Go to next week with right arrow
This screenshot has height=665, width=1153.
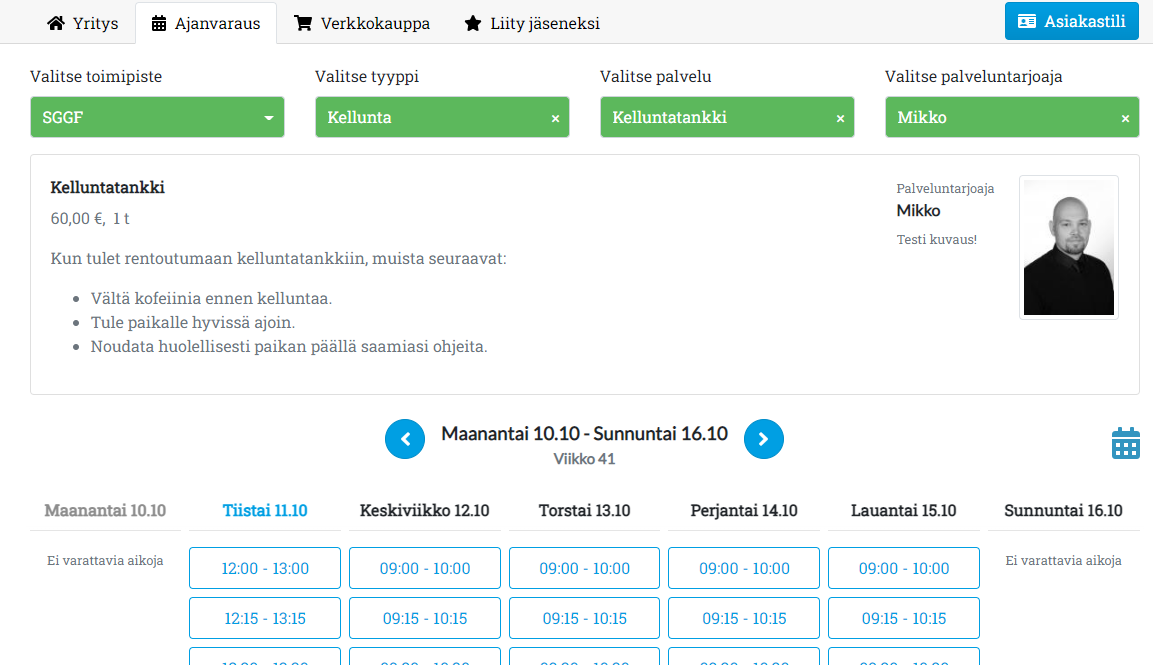coord(763,439)
